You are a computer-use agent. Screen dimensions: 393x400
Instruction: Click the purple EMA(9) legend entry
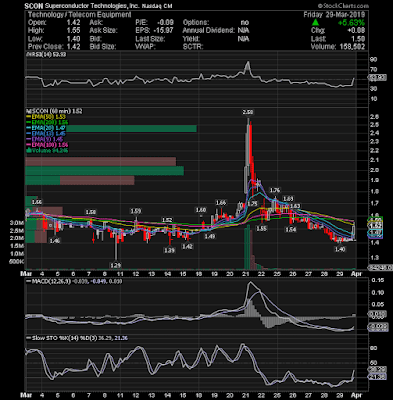click(x=45, y=139)
